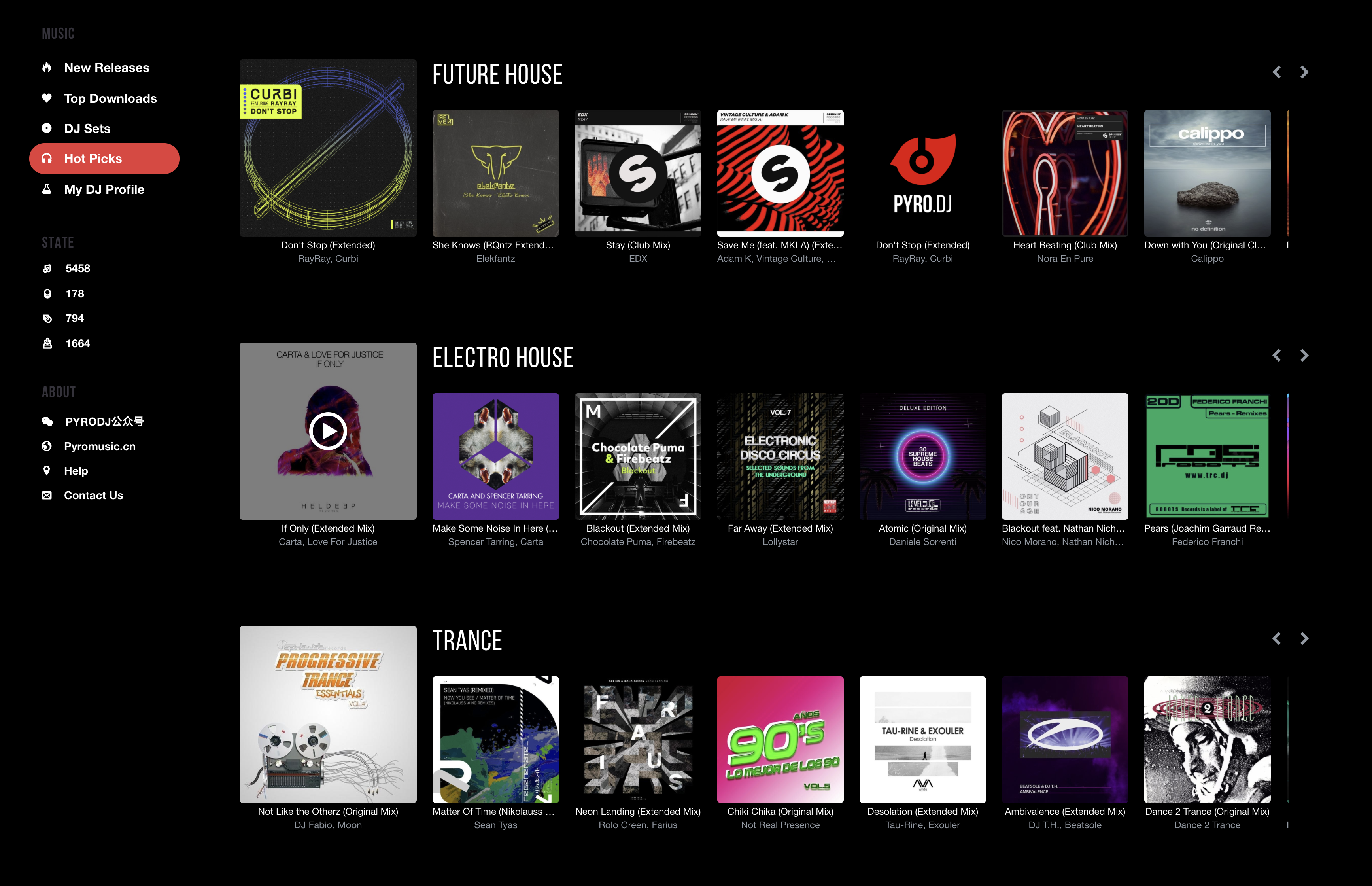Click 'Atomic (Original Mix)' track title
This screenshot has height=886, width=1372.
pos(922,528)
